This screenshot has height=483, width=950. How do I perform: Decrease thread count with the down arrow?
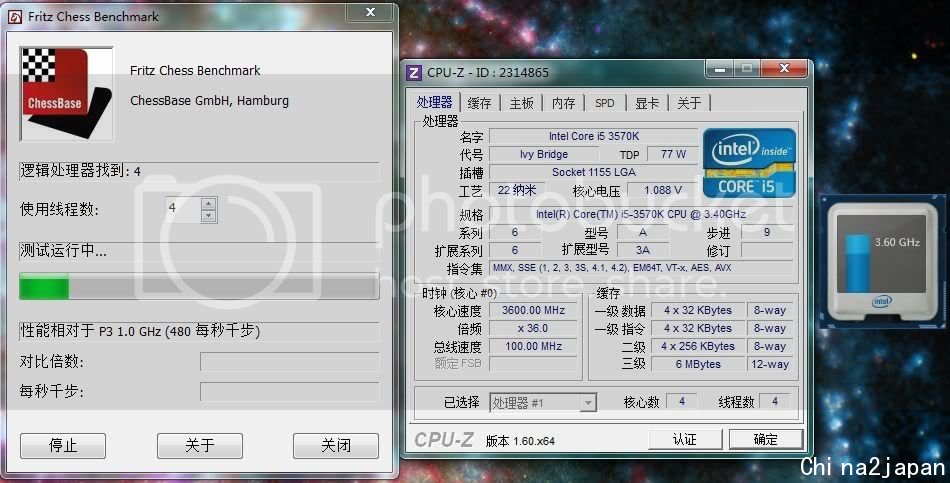click(208, 216)
